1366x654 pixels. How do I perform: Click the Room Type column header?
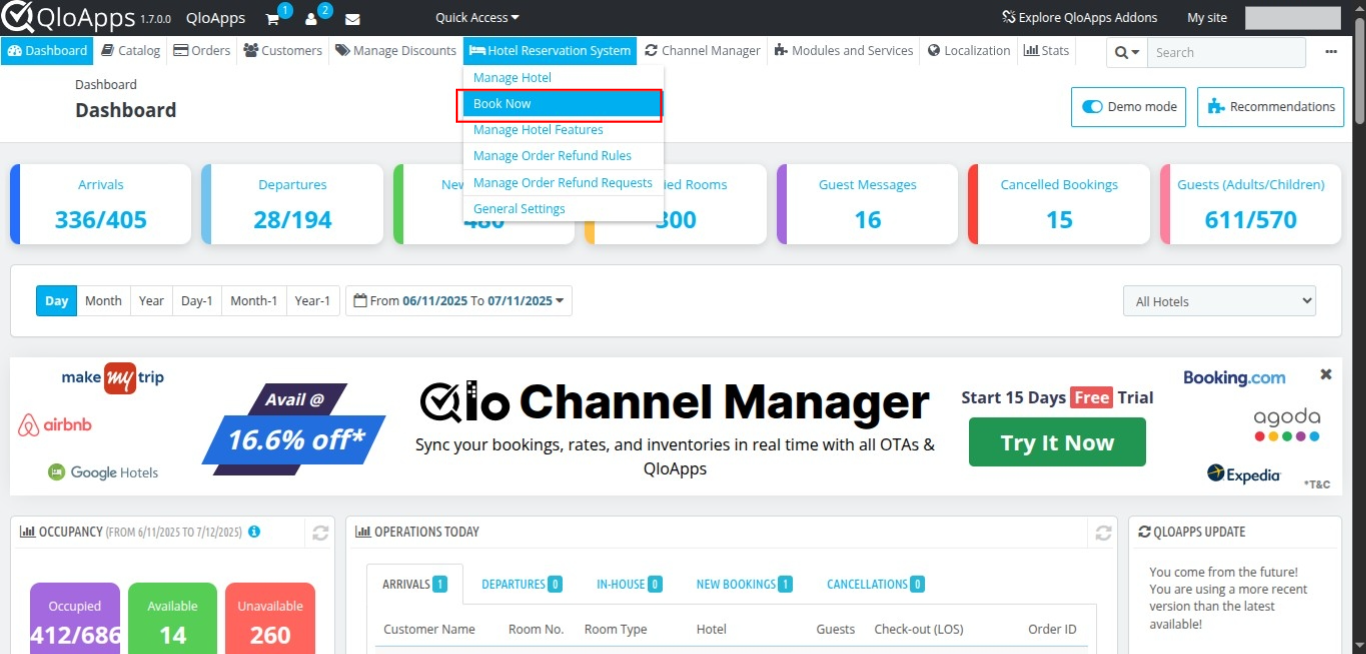pyautogui.click(x=615, y=629)
